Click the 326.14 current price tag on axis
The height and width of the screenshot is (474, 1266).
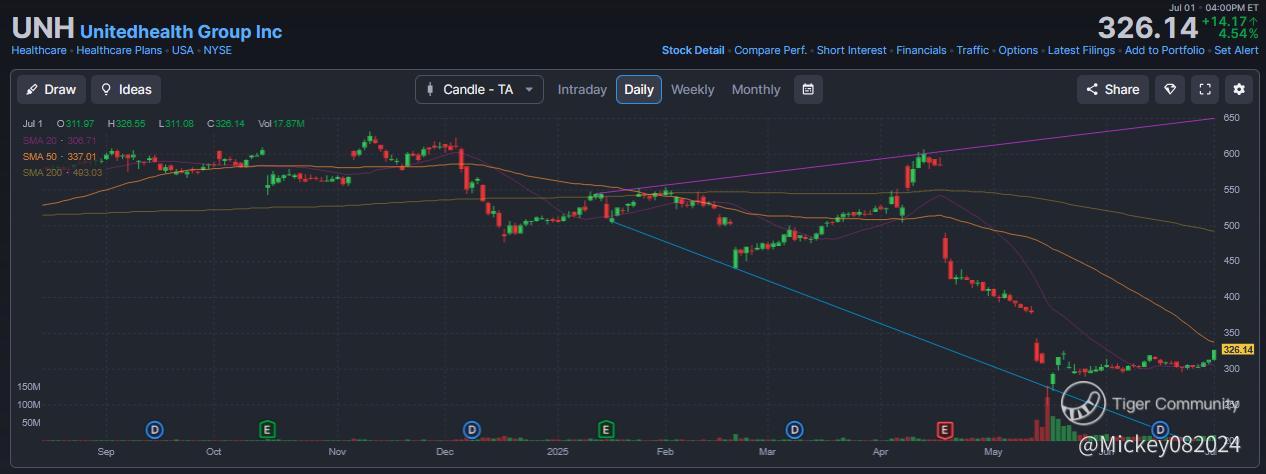tap(1238, 350)
